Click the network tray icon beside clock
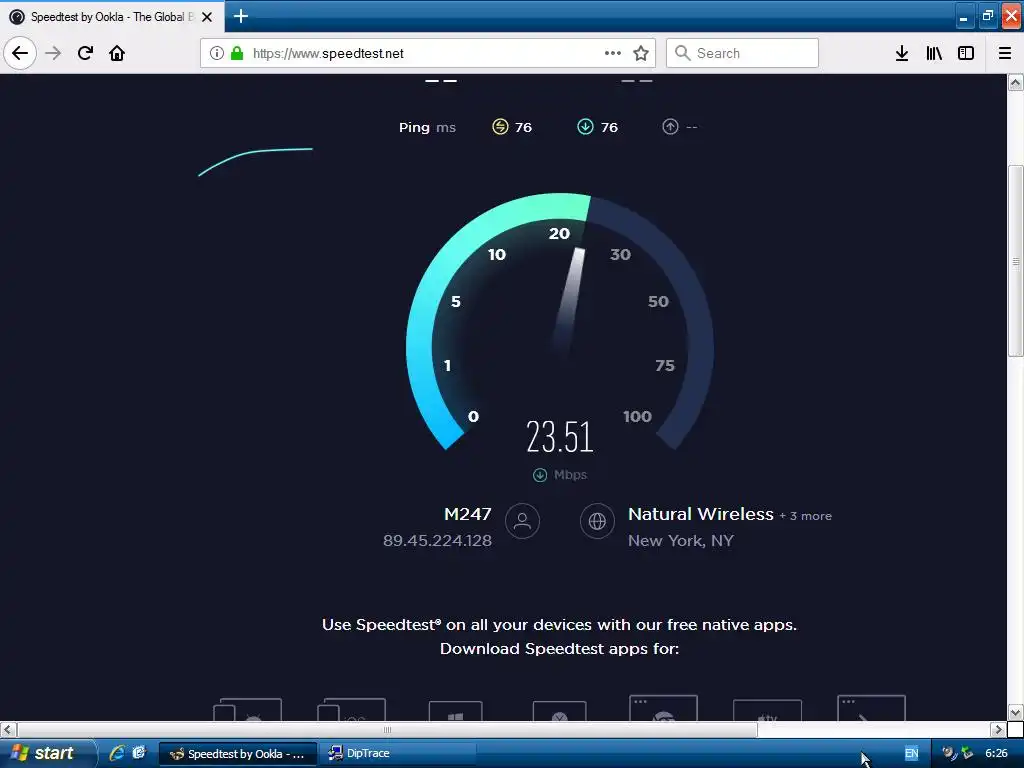The image size is (1024, 768). (967, 753)
